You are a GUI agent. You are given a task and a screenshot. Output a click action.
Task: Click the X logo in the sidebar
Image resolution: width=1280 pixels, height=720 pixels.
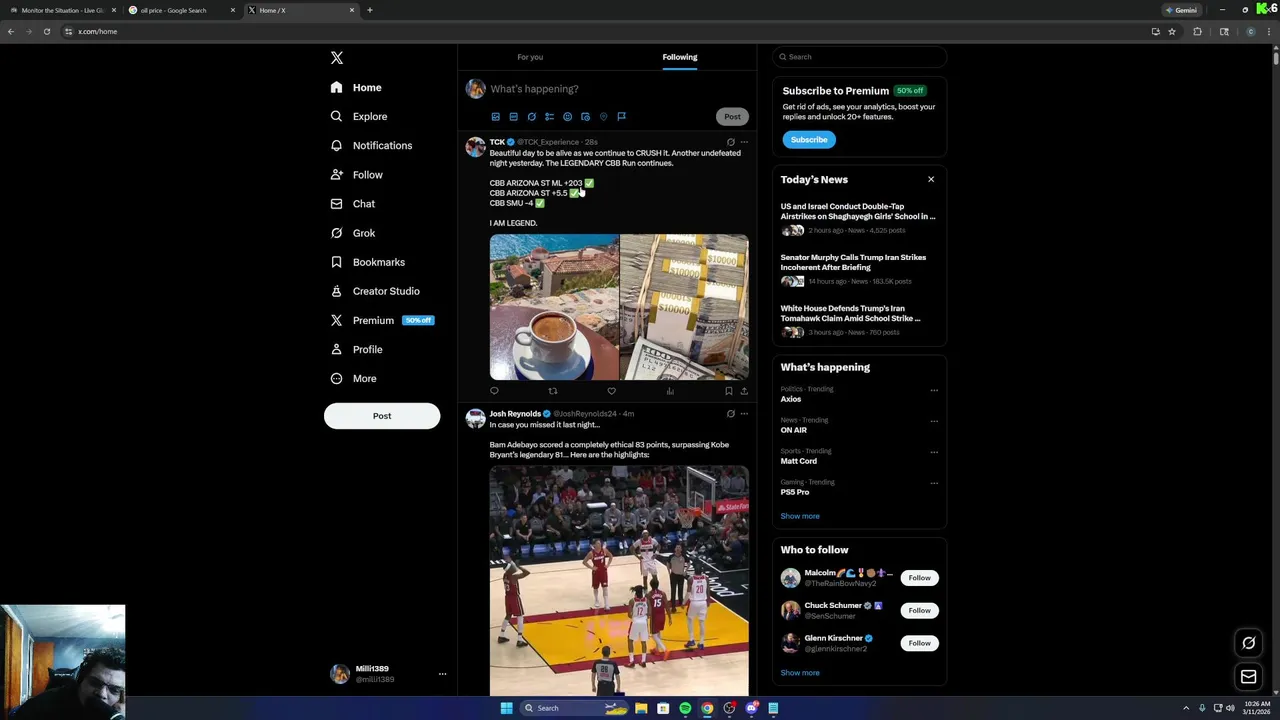pos(337,58)
